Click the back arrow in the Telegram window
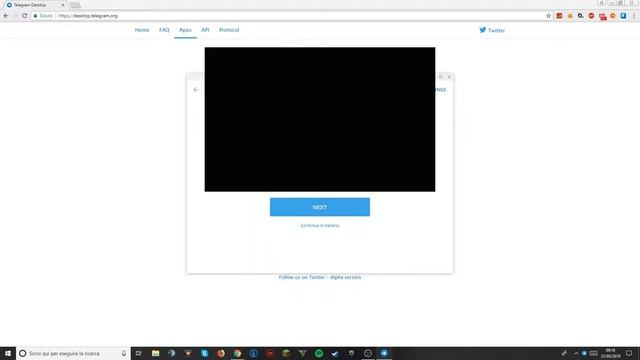The height and width of the screenshot is (360, 640). coord(196,89)
